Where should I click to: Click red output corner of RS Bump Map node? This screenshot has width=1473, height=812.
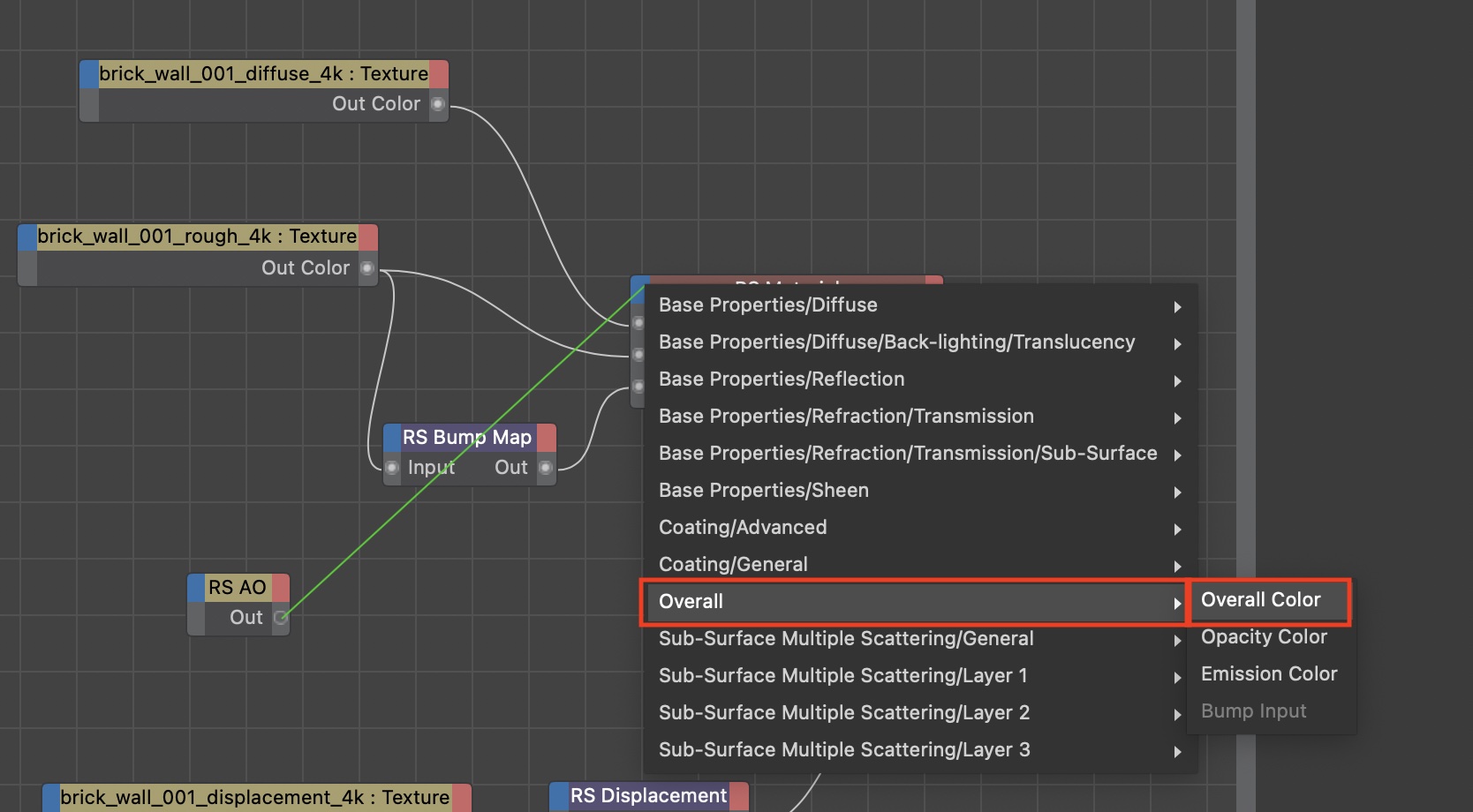click(547, 438)
